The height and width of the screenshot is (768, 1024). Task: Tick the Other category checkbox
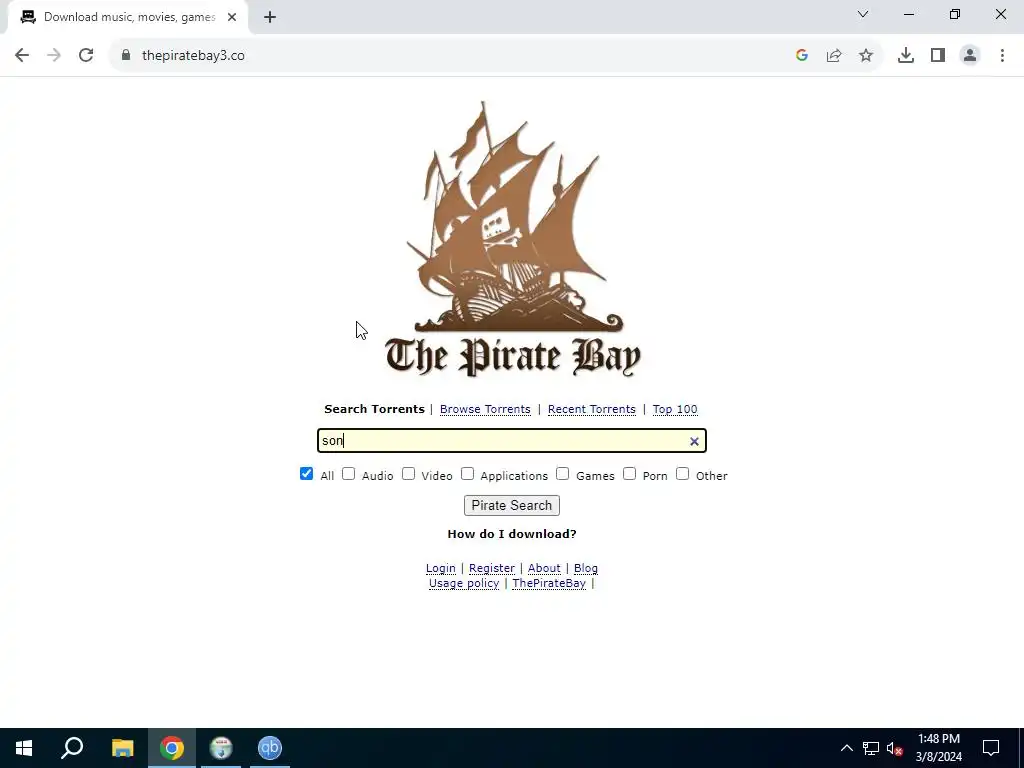pos(682,473)
